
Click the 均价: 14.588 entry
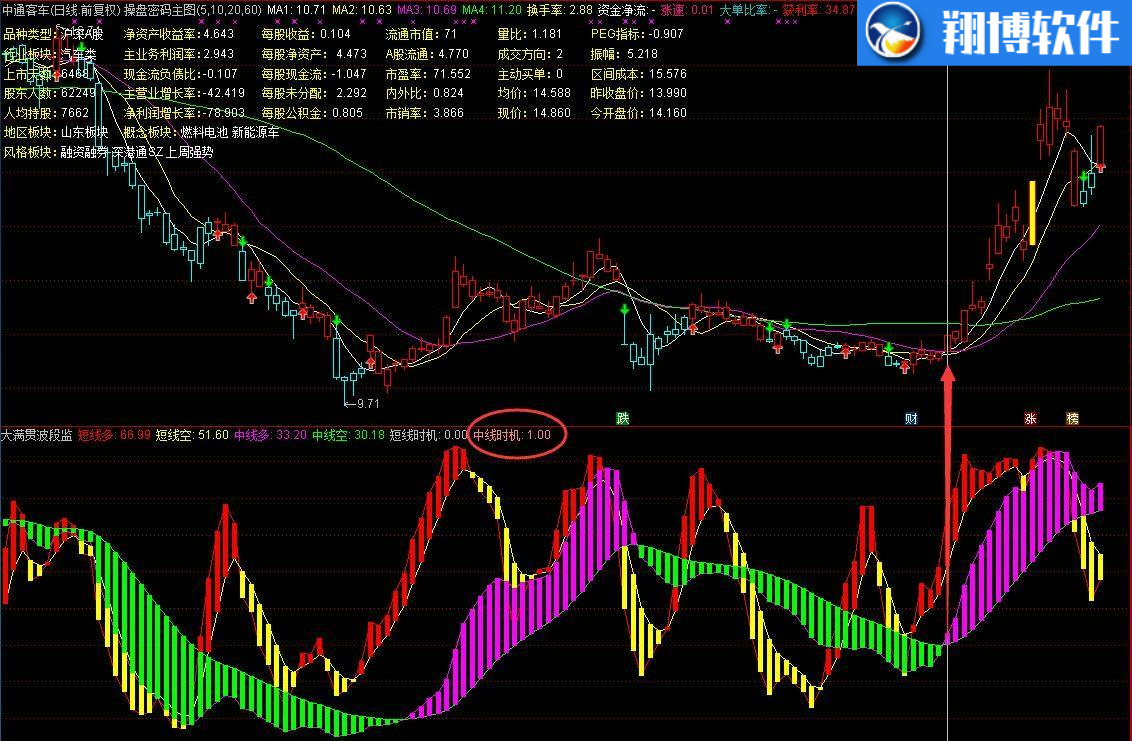[534, 92]
